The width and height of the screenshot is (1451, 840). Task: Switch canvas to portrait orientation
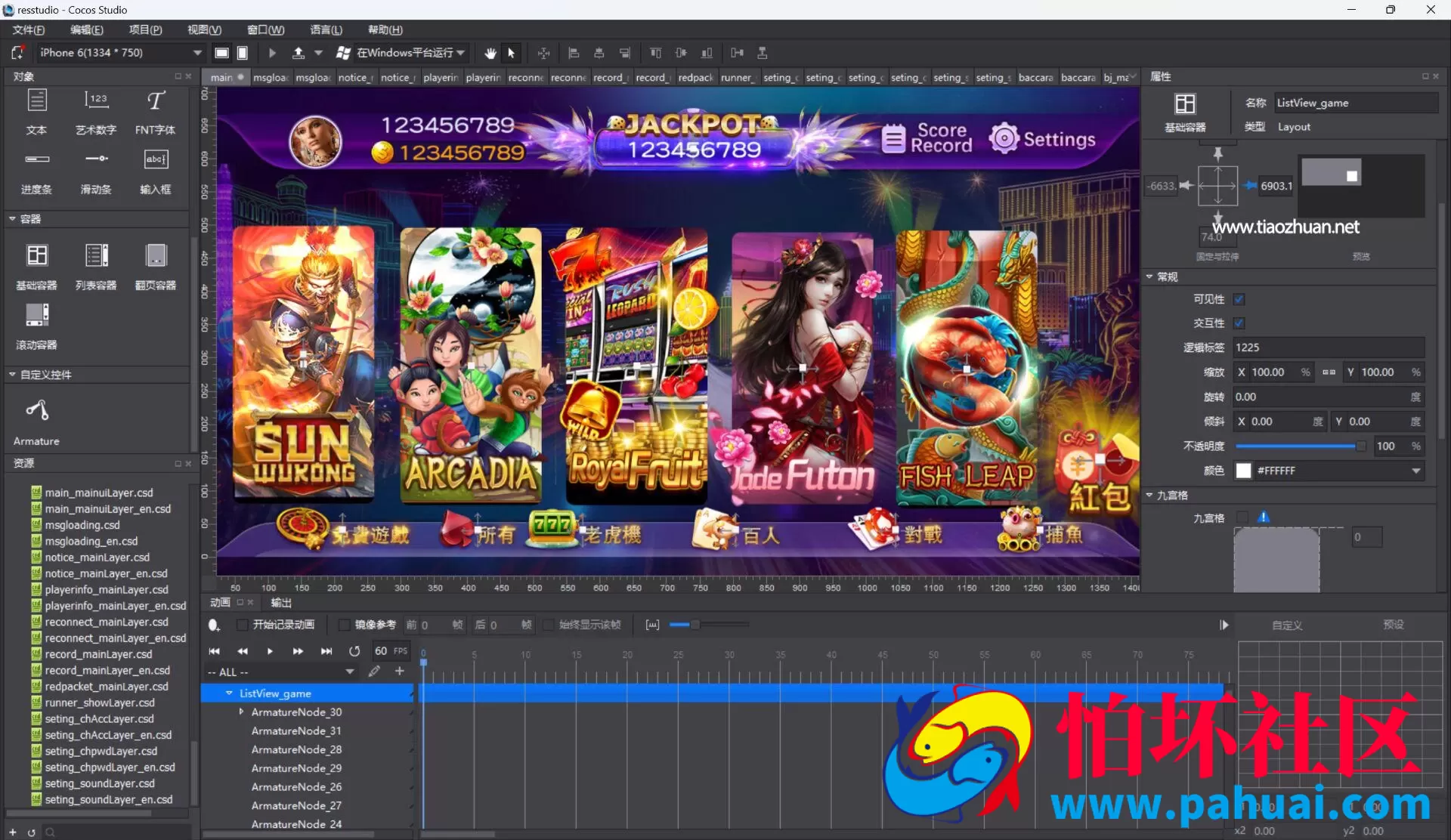point(243,53)
